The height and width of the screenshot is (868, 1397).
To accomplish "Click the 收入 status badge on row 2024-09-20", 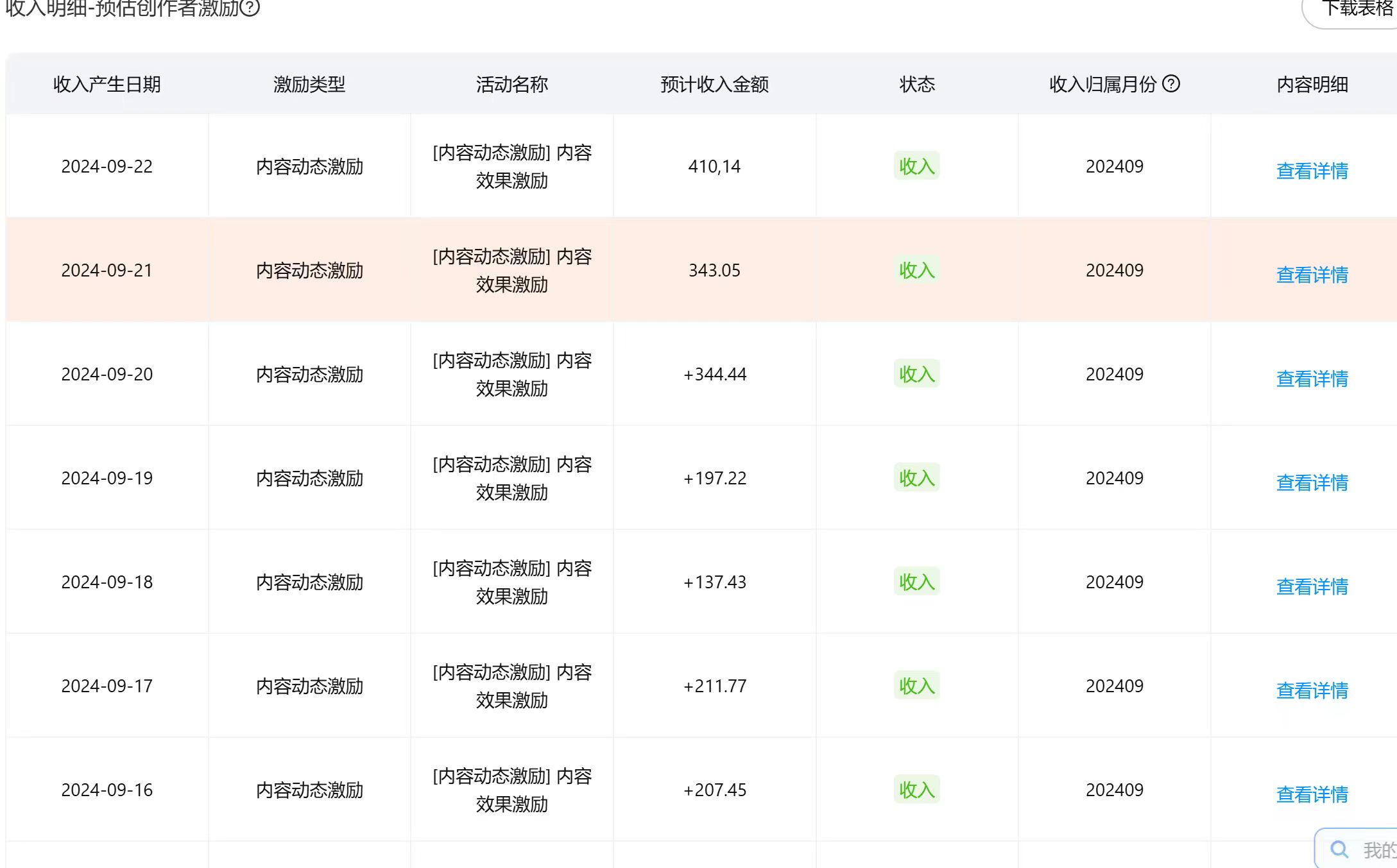I will [x=916, y=374].
